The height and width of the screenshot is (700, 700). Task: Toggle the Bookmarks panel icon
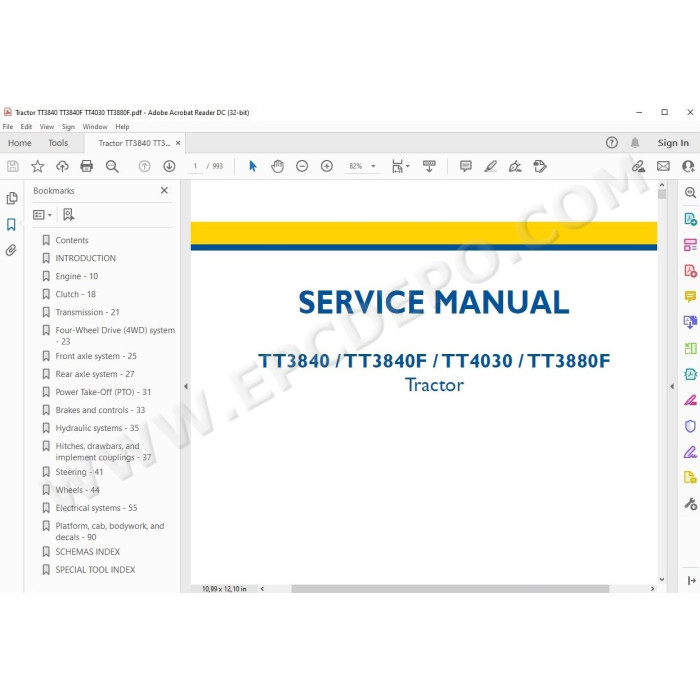pos(12,224)
